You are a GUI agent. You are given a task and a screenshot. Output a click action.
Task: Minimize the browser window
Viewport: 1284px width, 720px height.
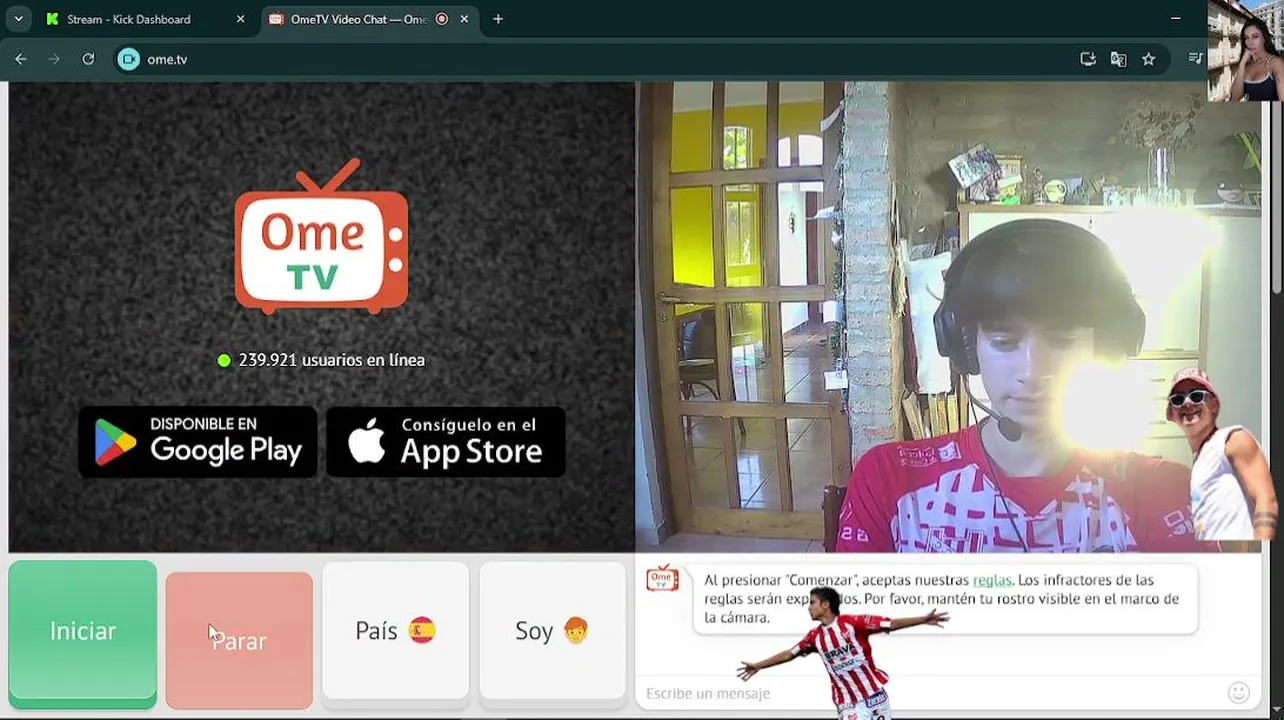[x=1176, y=18]
